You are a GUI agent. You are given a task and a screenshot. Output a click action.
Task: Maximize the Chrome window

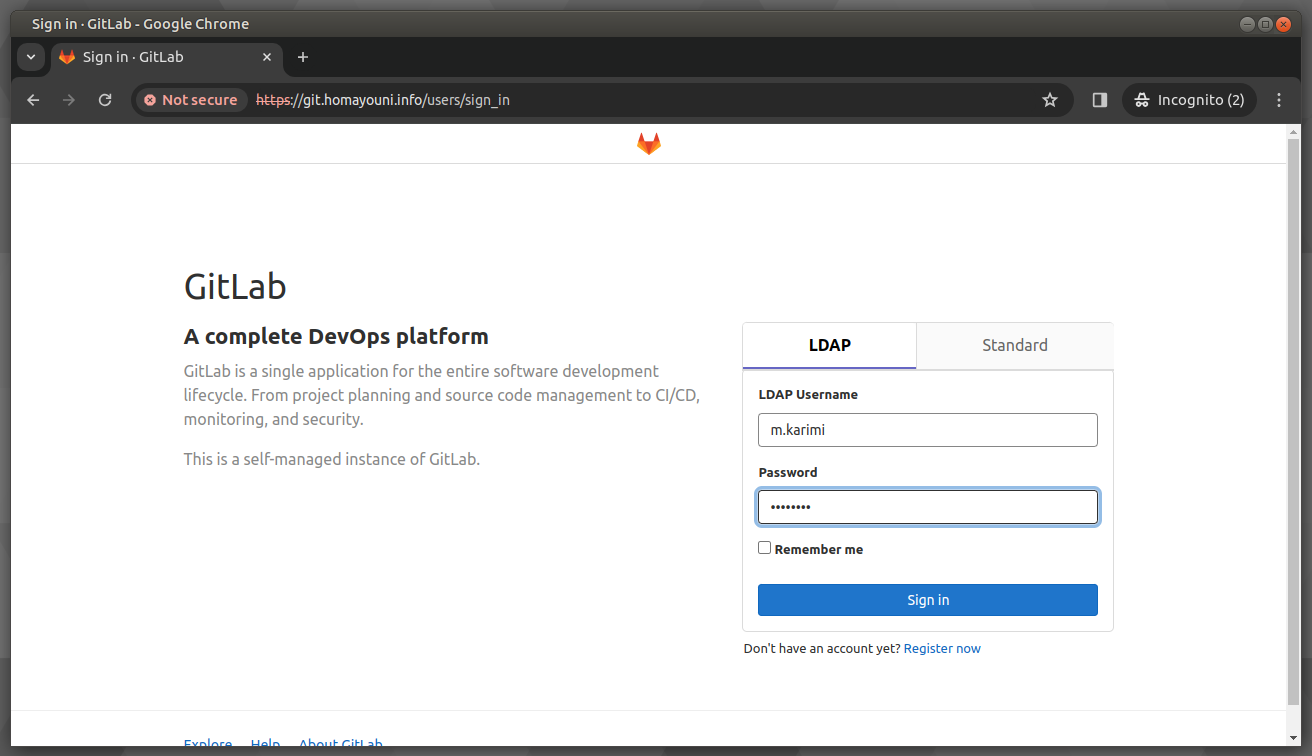click(1265, 23)
